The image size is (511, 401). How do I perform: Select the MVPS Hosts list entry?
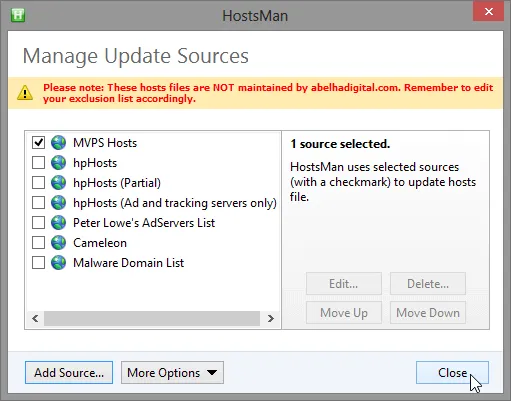coord(105,143)
